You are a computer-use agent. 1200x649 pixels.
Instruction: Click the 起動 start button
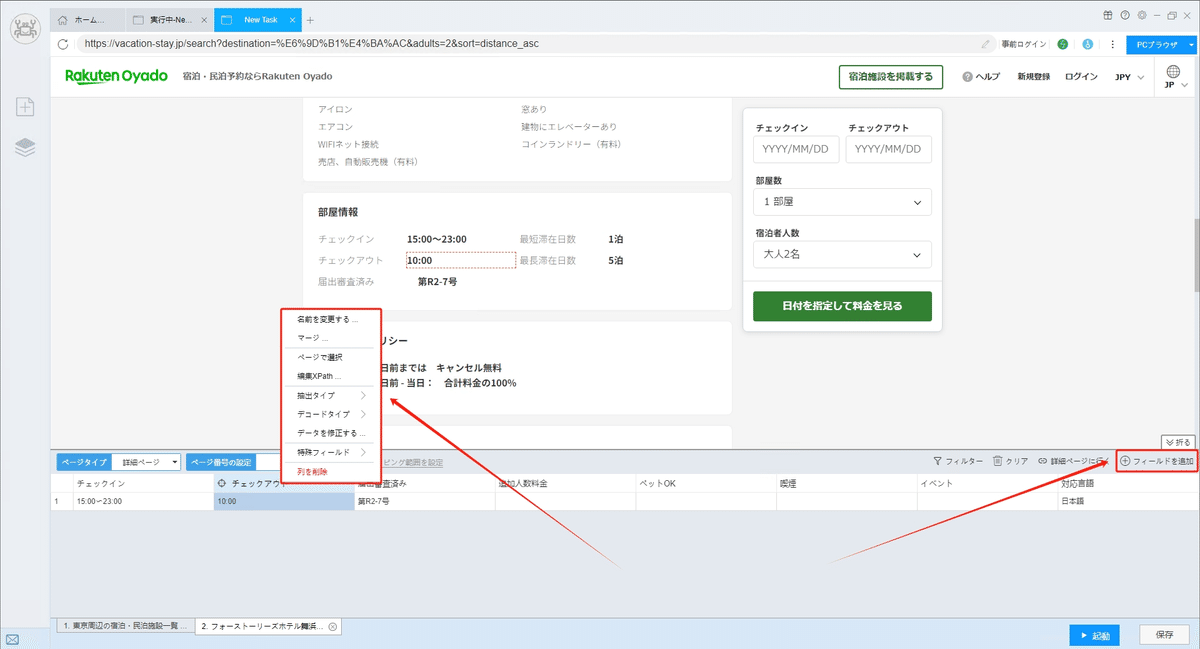[1094, 635]
